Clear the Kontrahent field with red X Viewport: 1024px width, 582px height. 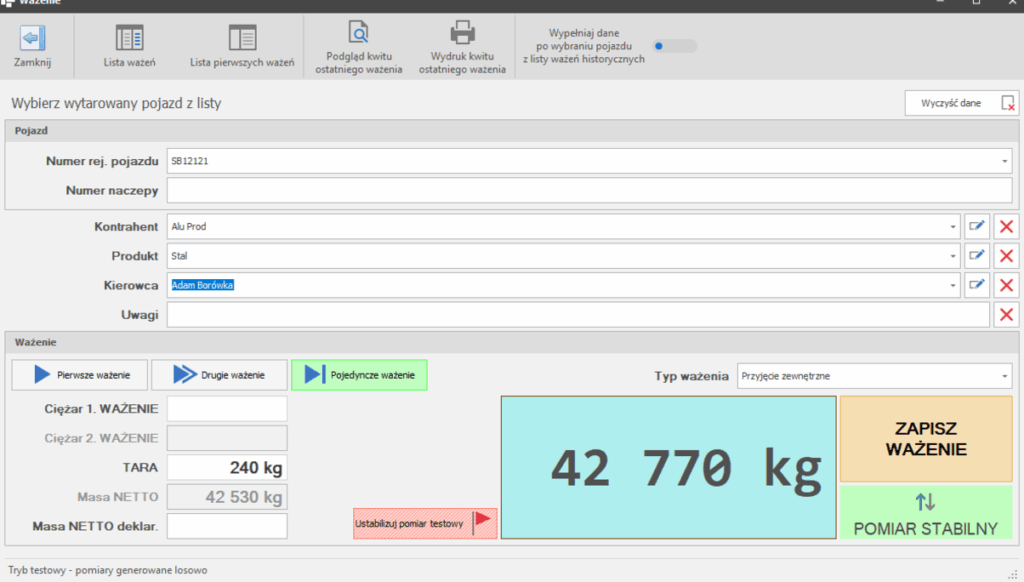coord(1006,227)
